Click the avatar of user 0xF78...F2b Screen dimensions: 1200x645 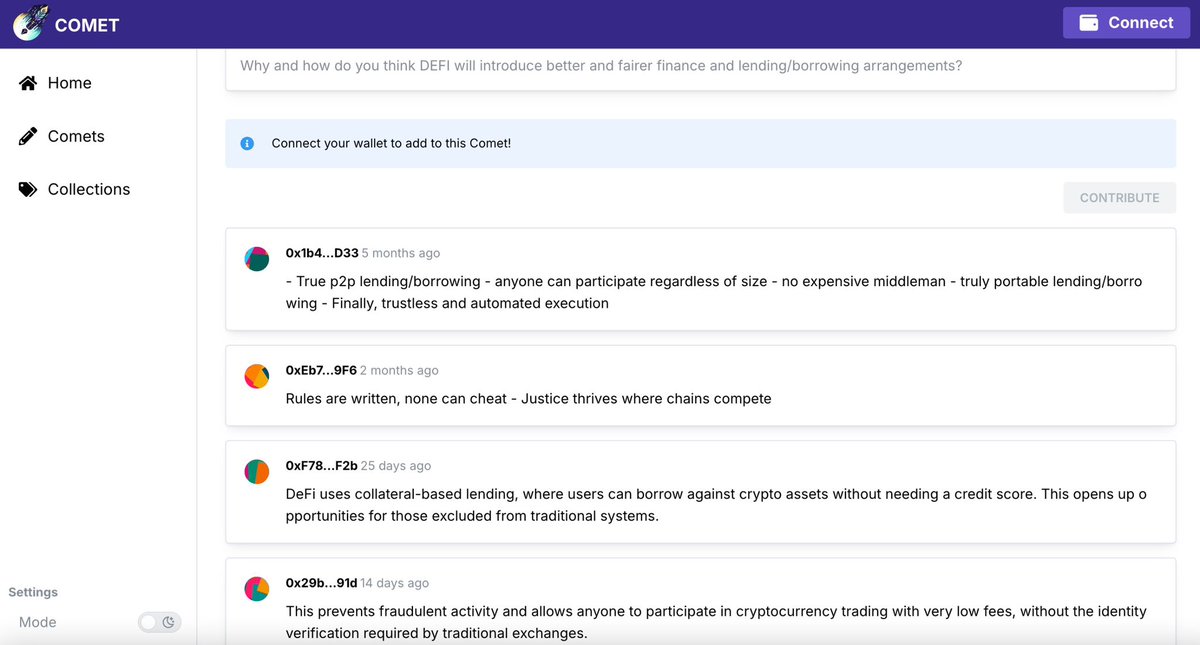point(257,471)
